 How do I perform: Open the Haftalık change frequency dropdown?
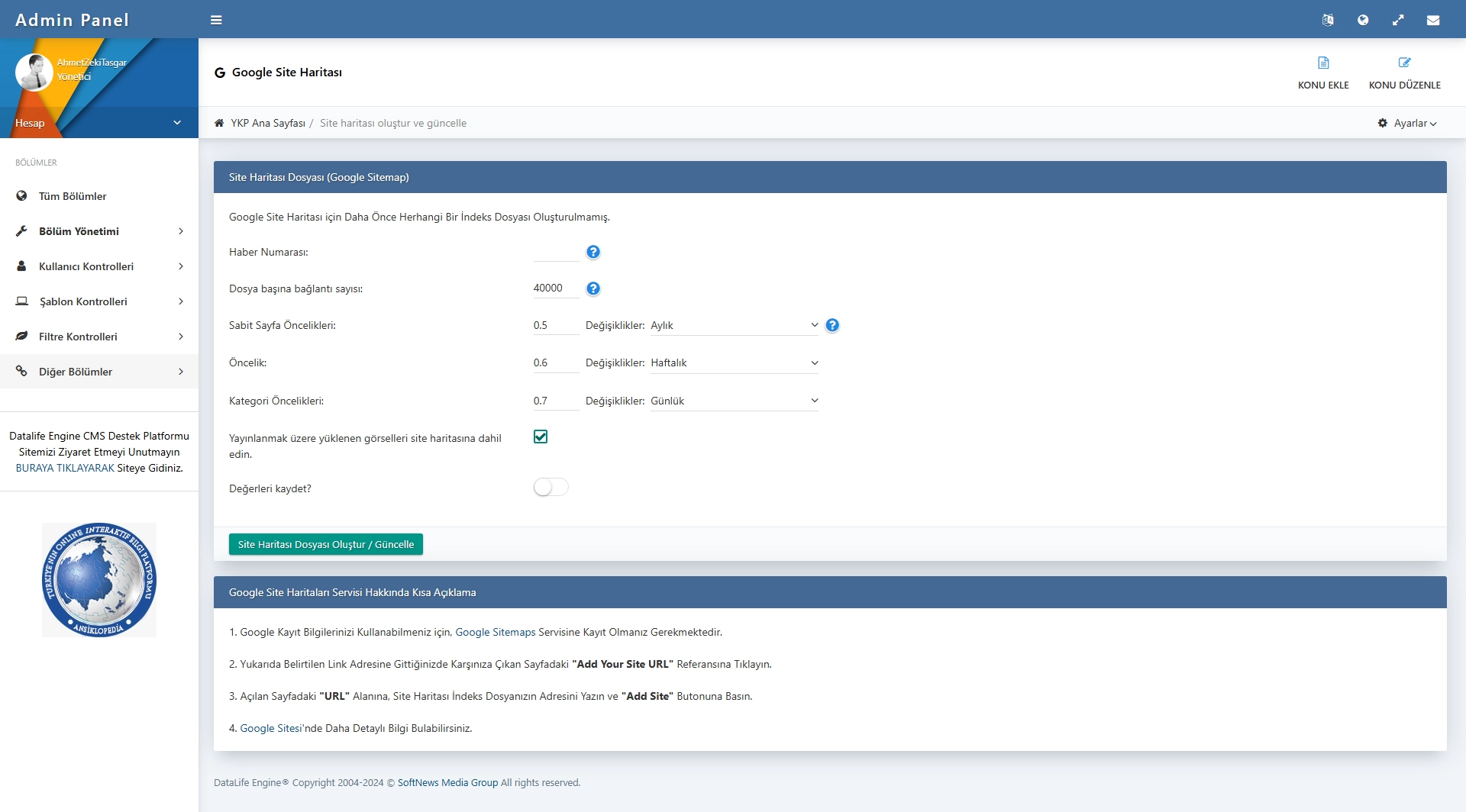click(734, 362)
